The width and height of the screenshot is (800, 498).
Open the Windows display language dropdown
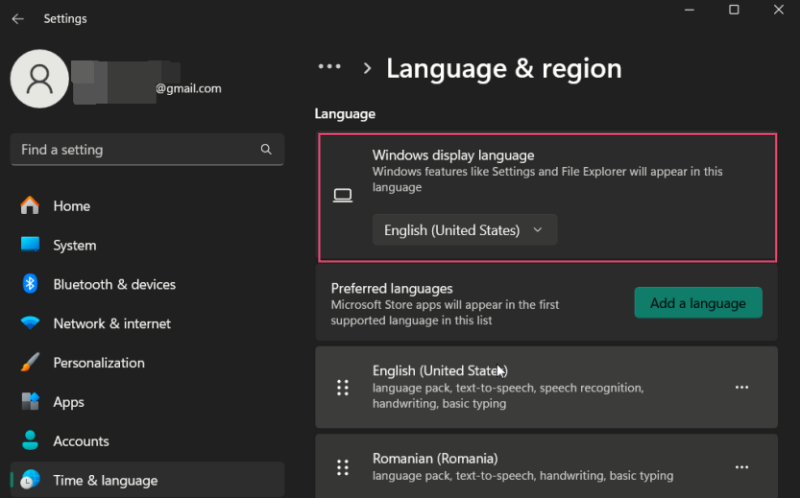(x=465, y=230)
